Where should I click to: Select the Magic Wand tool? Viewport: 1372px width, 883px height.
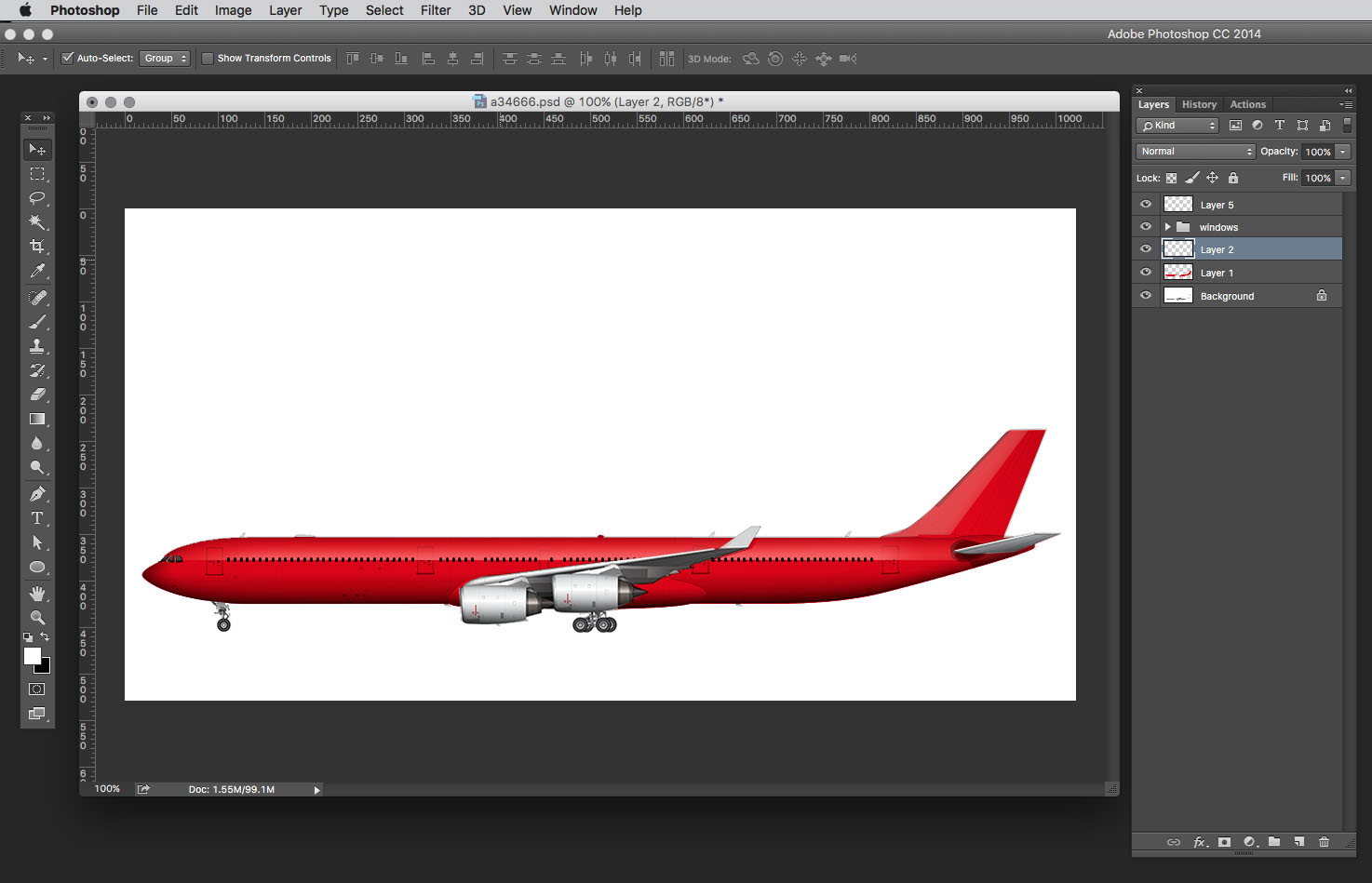[x=37, y=222]
